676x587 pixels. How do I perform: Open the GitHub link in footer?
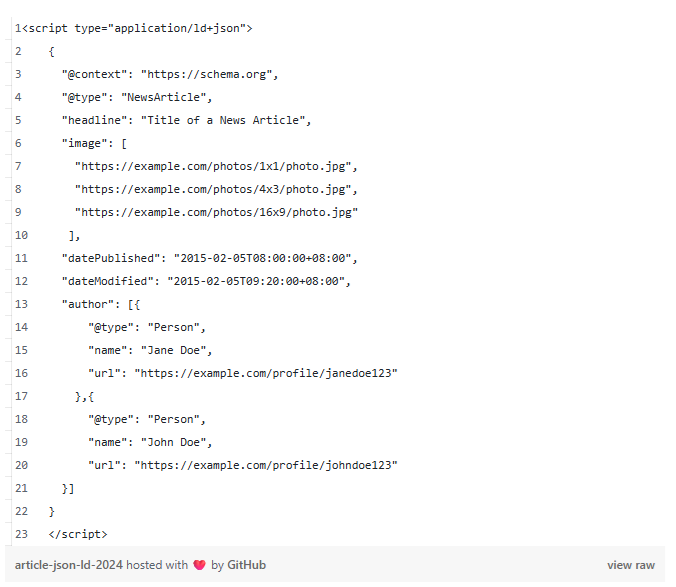coord(246,565)
